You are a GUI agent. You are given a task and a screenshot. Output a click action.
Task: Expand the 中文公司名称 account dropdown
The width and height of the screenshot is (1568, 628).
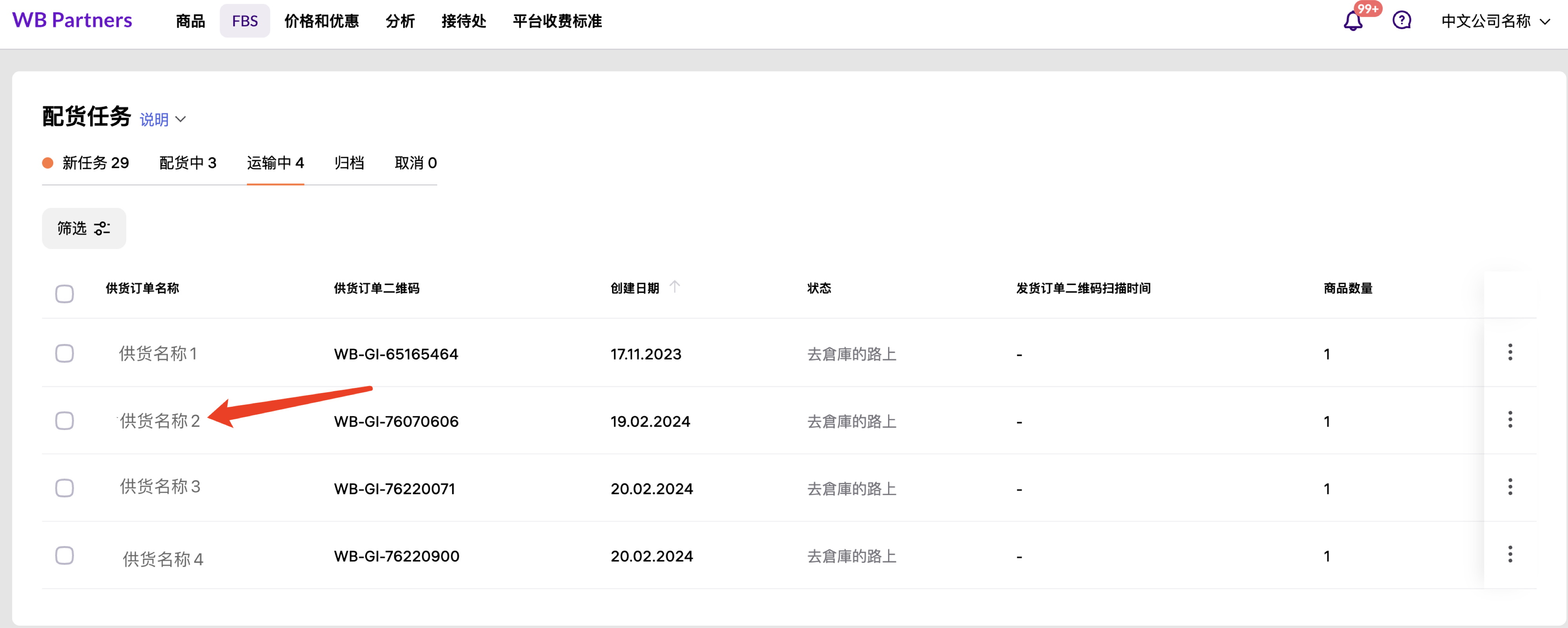(x=1495, y=21)
